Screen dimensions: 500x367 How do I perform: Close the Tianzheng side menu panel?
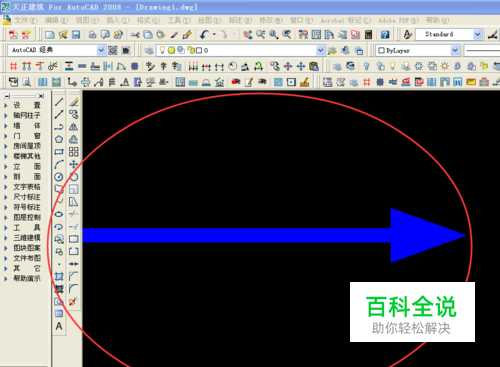click(x=41, y=96)
